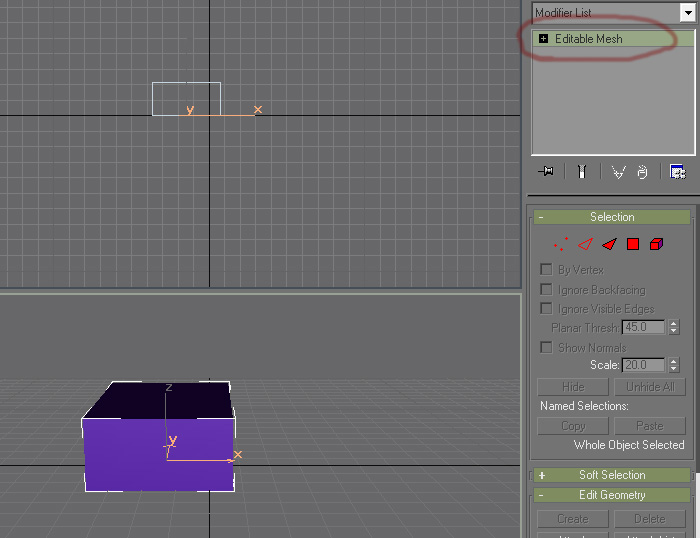Click the Hide button
The image size is (700, 538).
[573, 387]
